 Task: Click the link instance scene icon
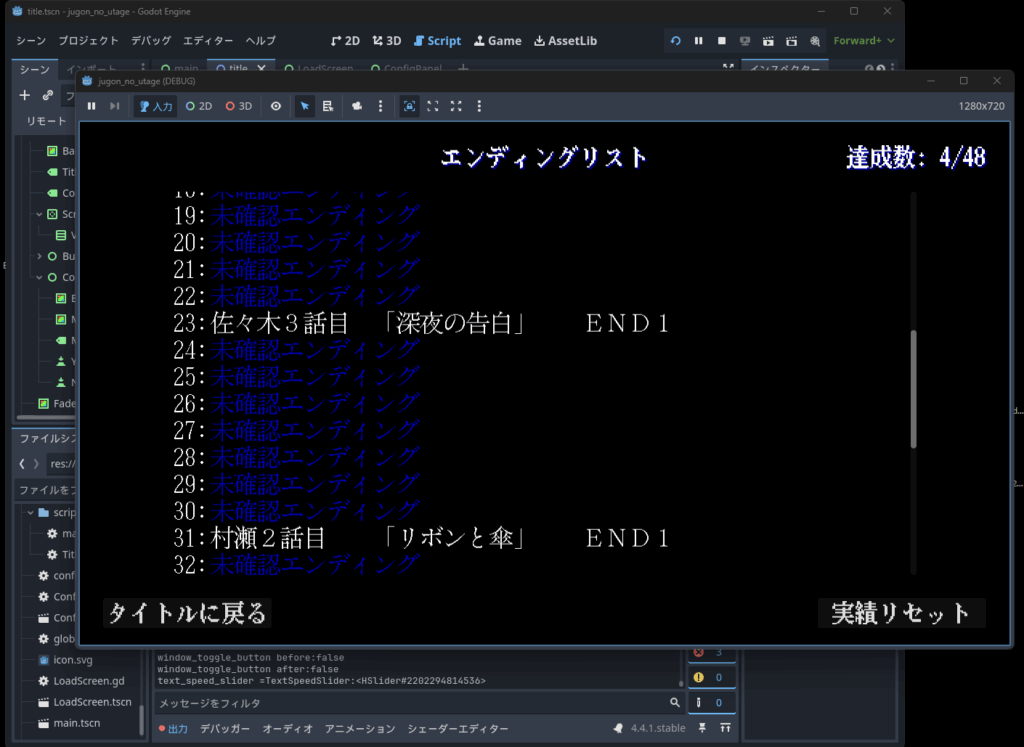[48, 95]
